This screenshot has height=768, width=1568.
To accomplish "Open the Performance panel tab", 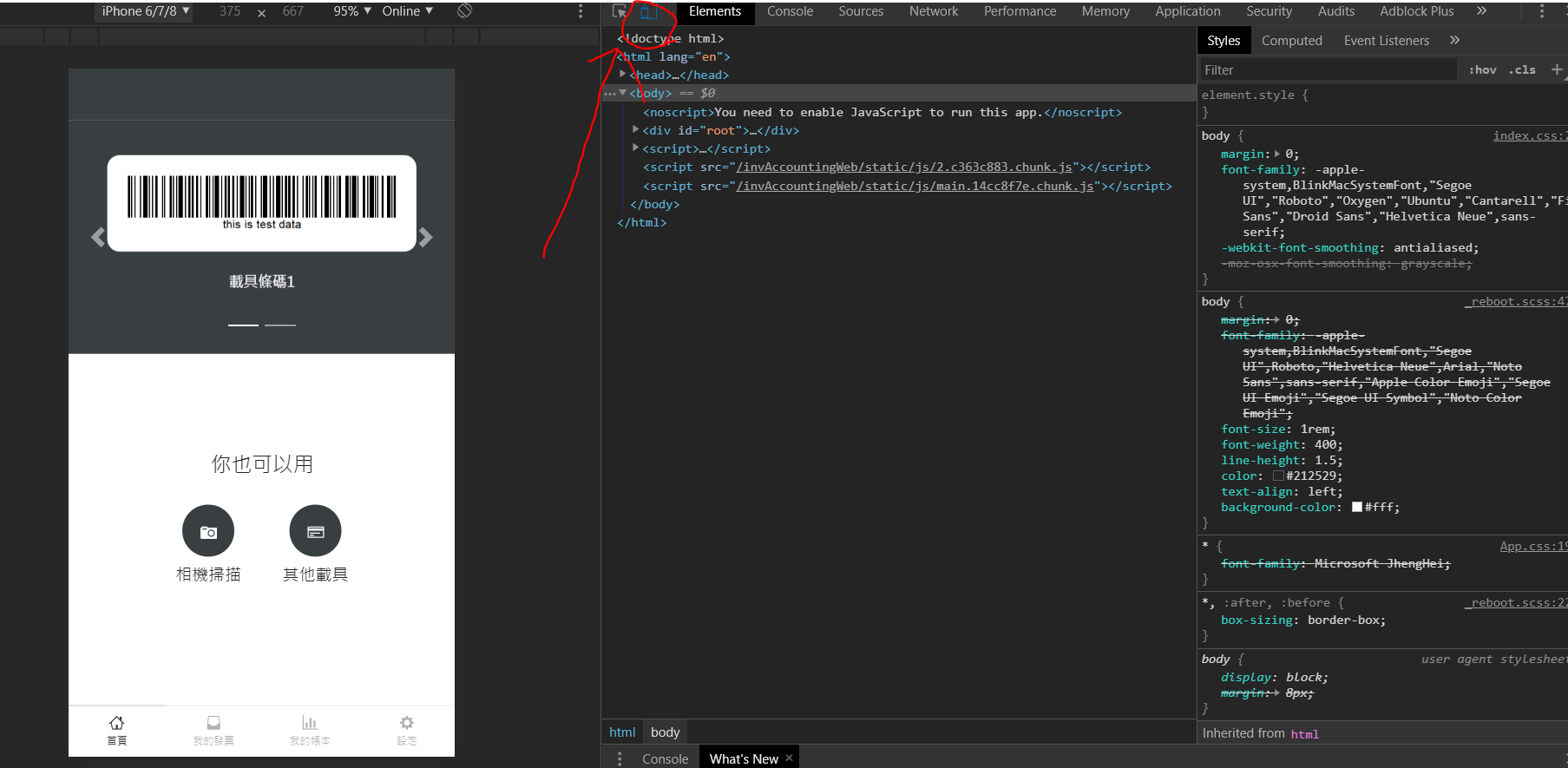I will 1020,11.
